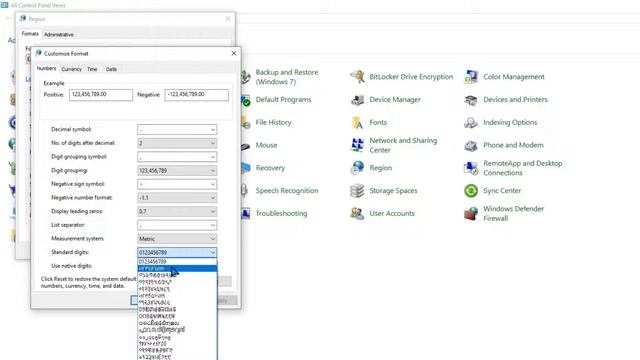Switch to the Date tab
This screenshot has width=640, height=360.
pyautogui.click(x=111, y=69)
